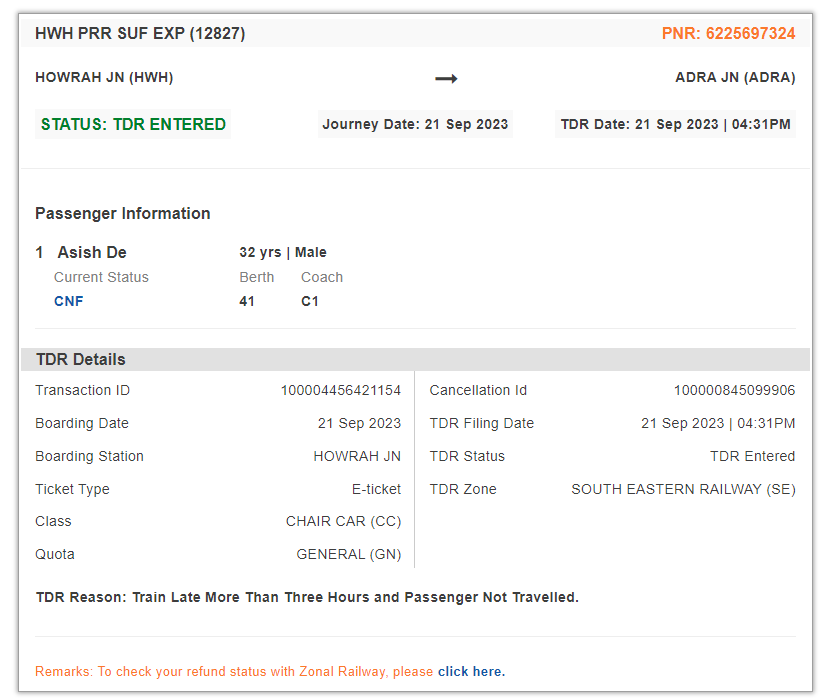Click TDR Zone value SOUTH EASTERN RAILWAY (SE)
Viewport: 822px width, 698px height.
(x=683, y=489)
